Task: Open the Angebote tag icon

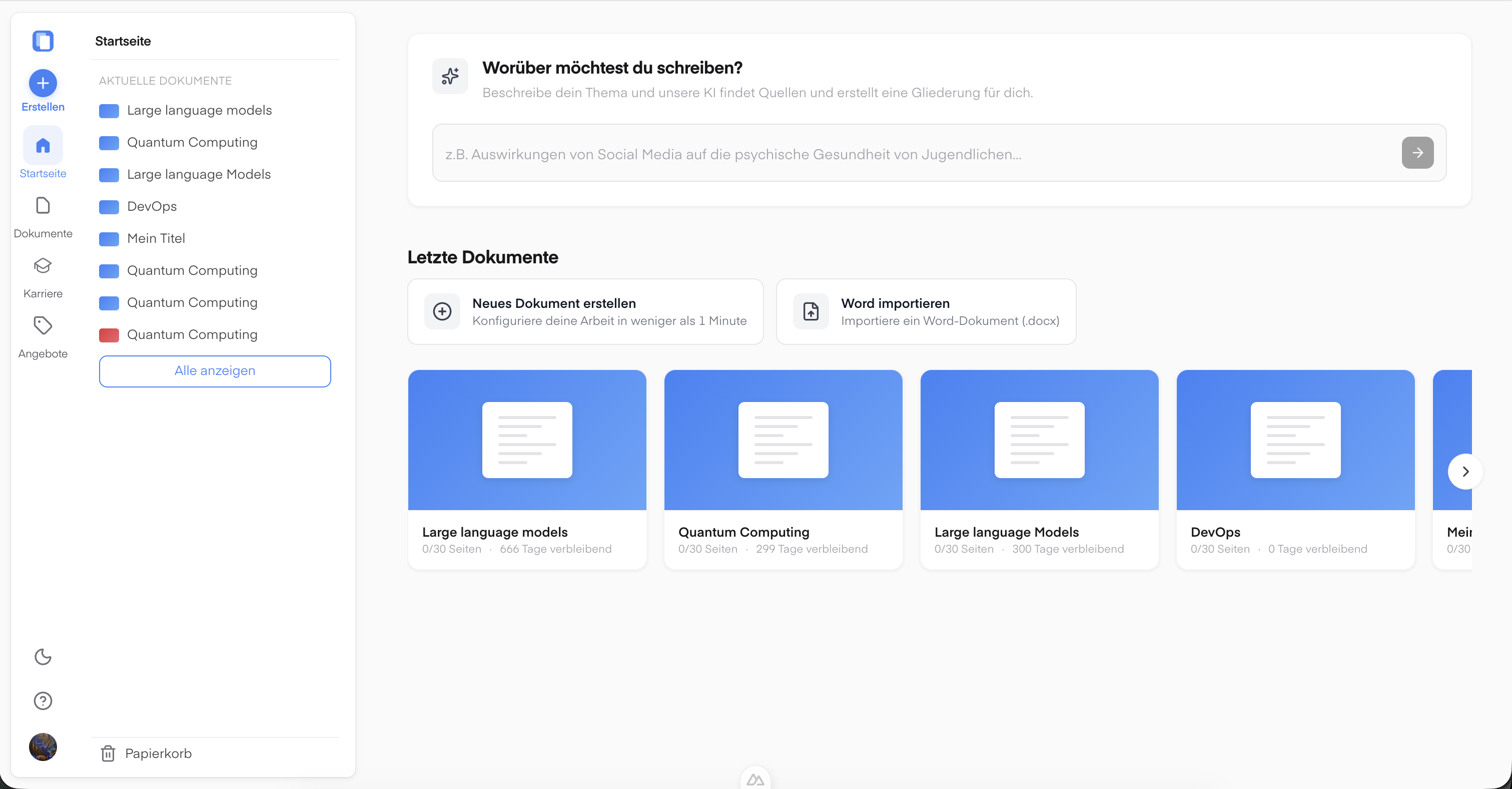Action: click(42, 326)
